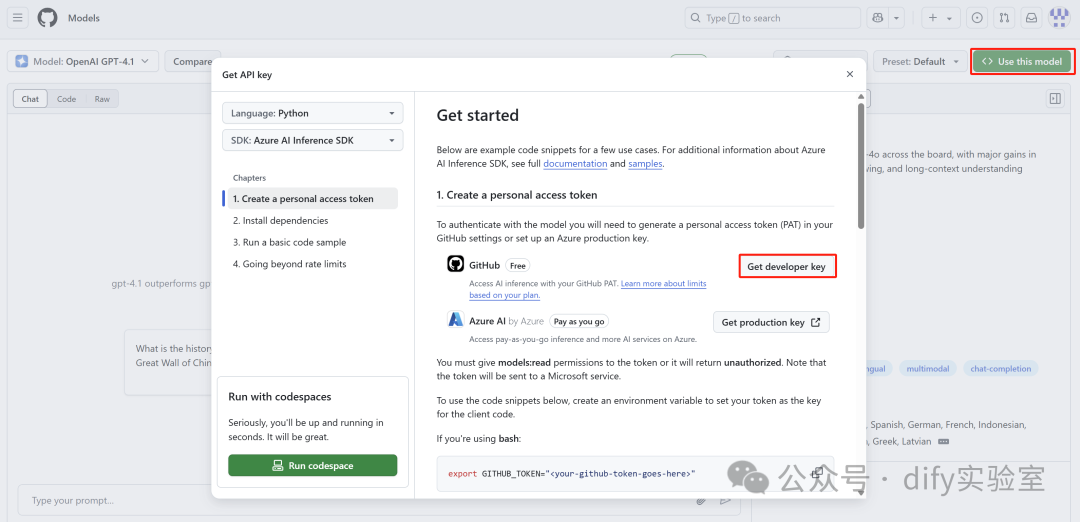
Task: Expand the Azure AI Inference SDK dropdown
Action: click(x=312, y=140)
